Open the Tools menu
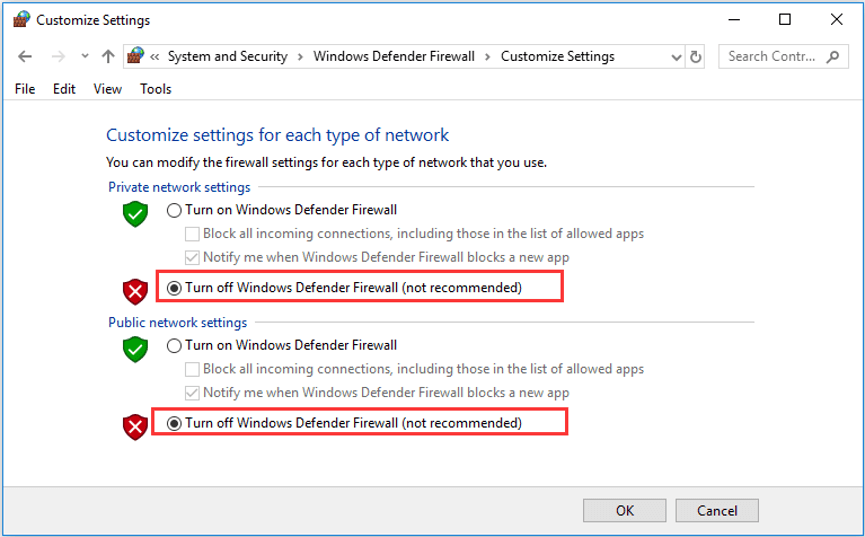This screenshot has width=865, height=537. 155,89
